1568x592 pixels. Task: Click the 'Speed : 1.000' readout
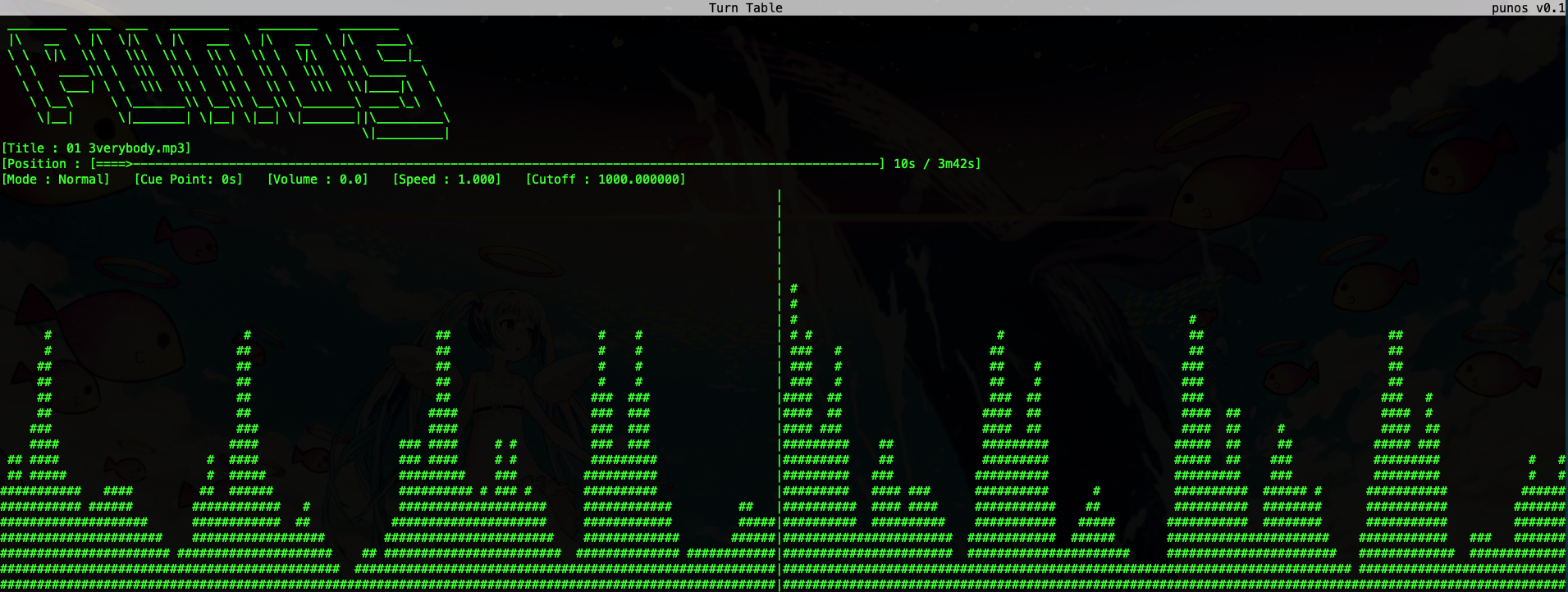point(447,180)
